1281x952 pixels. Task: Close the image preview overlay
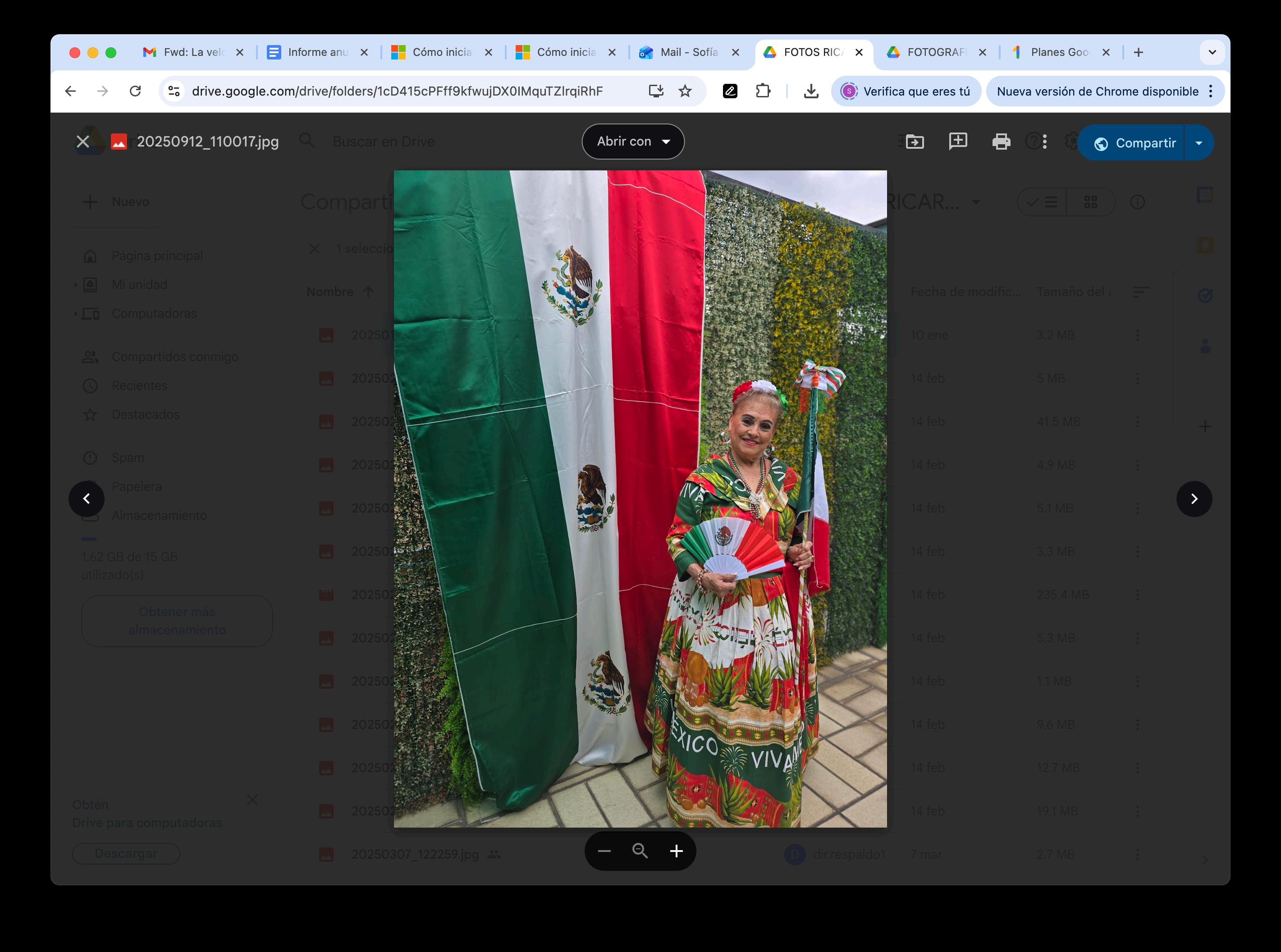pyautogui.click(x=83, y=142)
